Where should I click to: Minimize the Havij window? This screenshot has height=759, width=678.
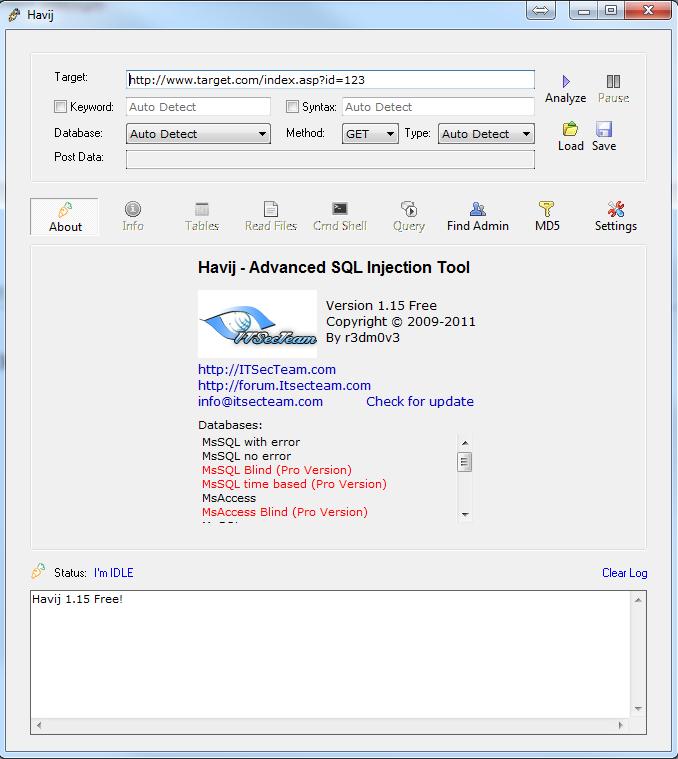pos(584,10)
